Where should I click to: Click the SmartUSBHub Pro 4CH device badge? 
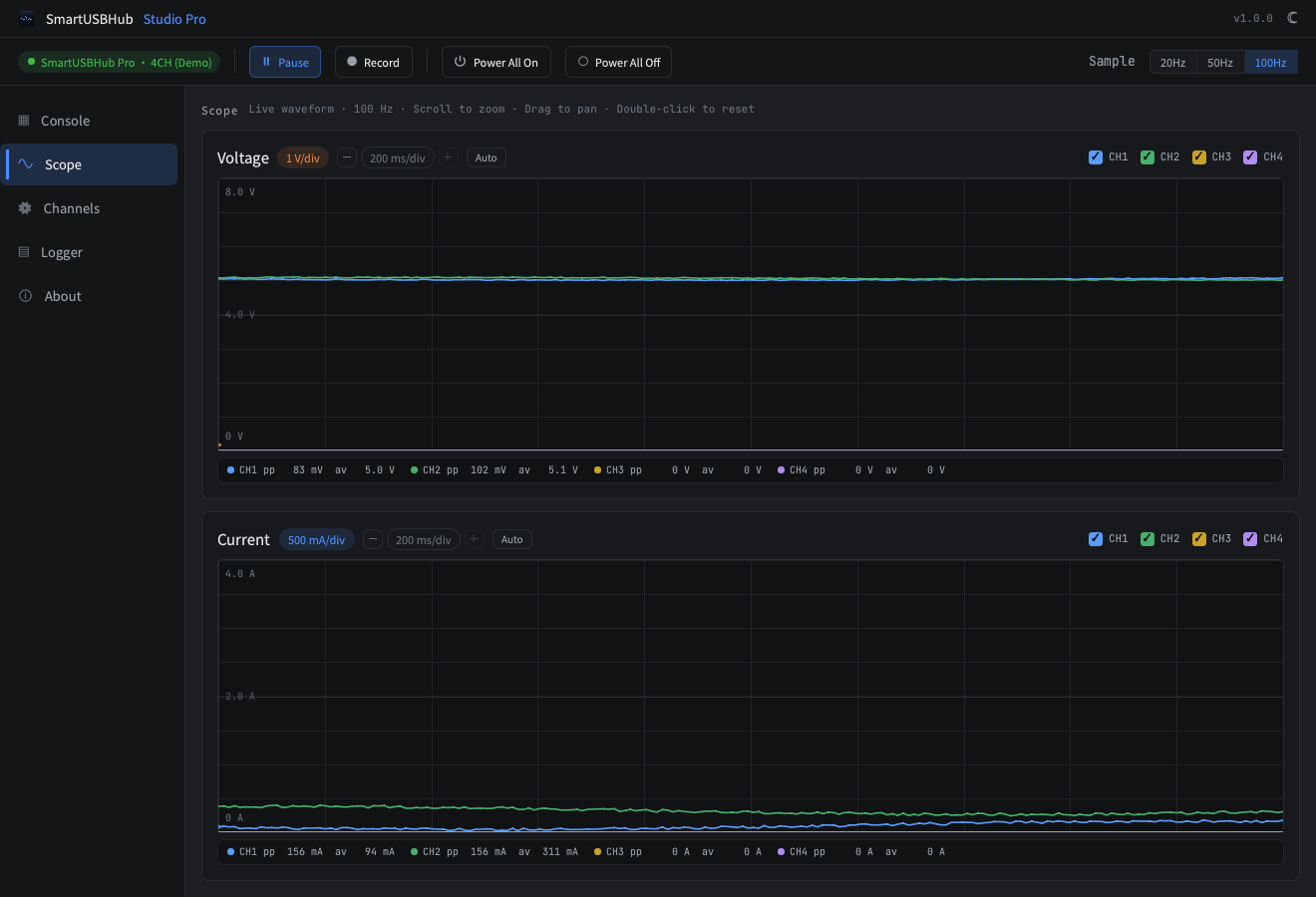[119, 62]
